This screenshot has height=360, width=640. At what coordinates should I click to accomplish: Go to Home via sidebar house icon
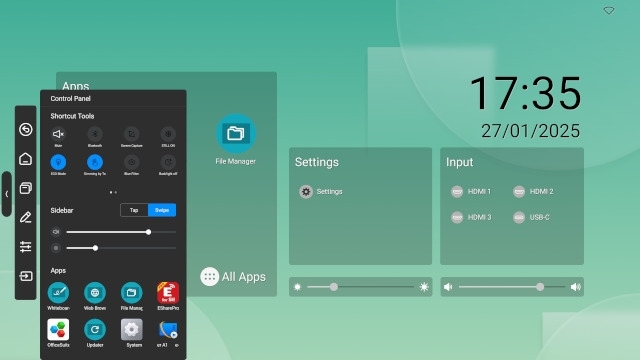(x=26, y=159)
